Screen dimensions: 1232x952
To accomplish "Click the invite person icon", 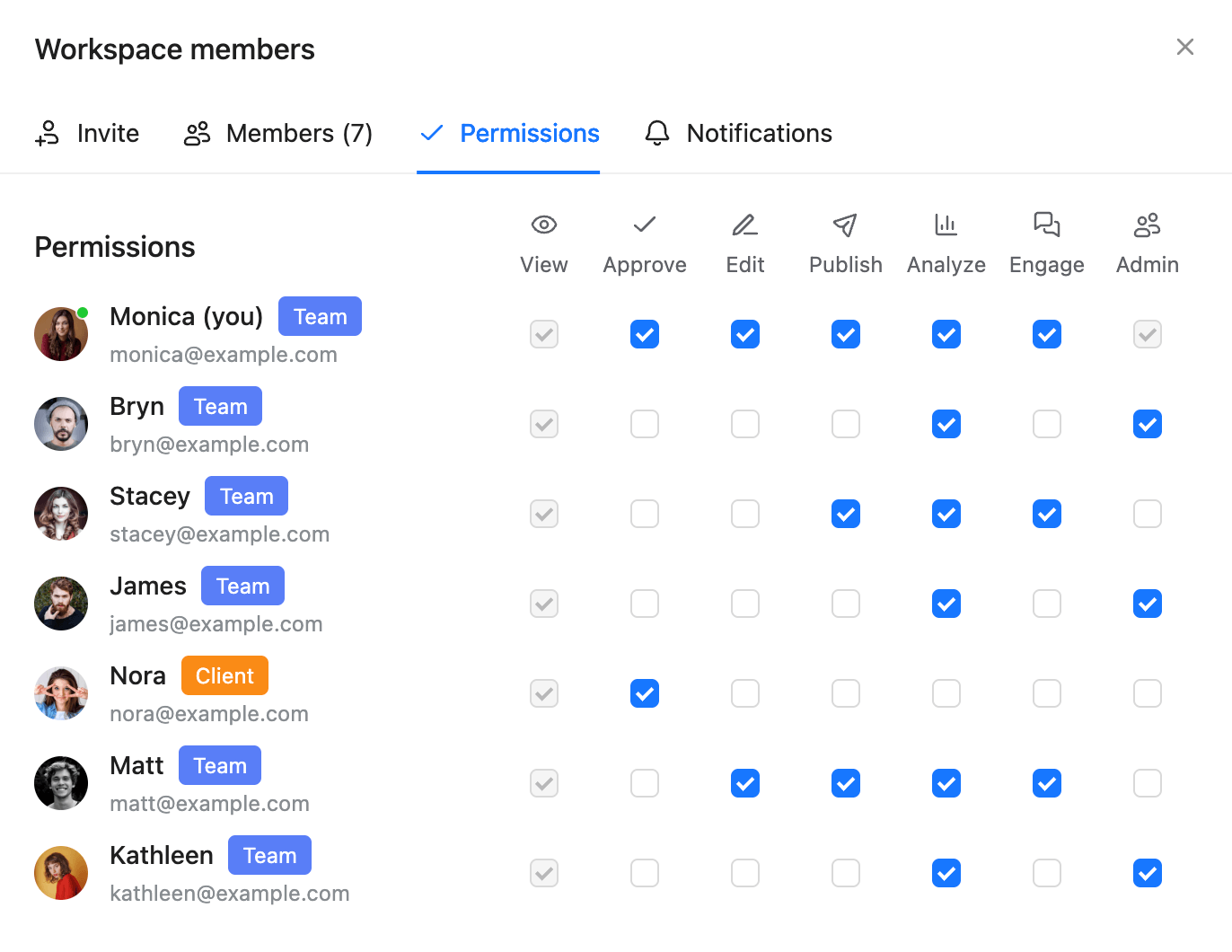I will tap(46, 133).
